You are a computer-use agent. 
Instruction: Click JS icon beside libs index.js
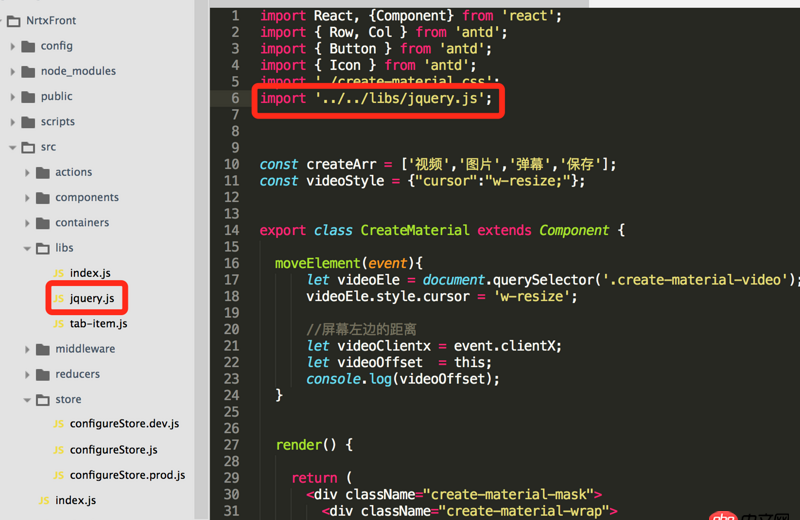59,274
